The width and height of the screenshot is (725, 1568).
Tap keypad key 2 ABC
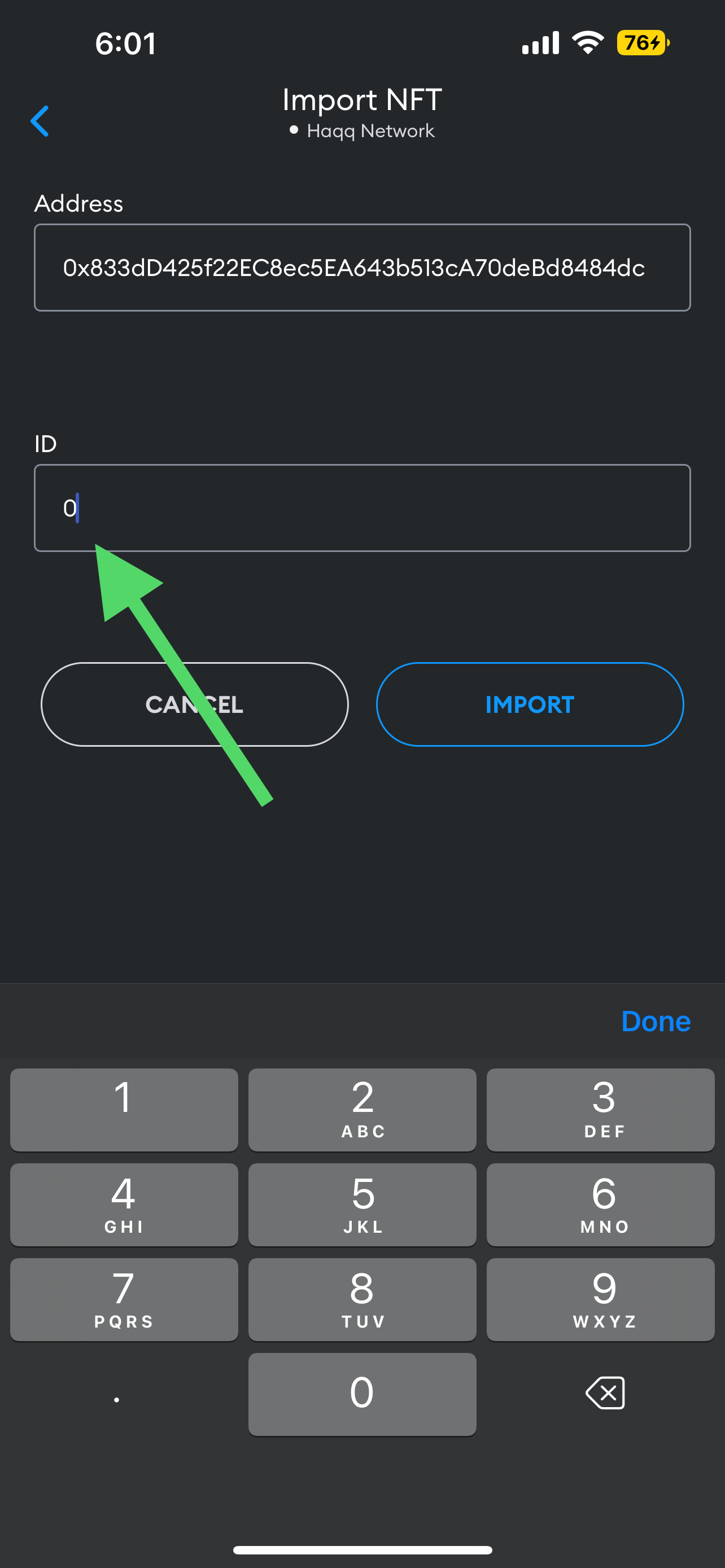point(362,1110)
